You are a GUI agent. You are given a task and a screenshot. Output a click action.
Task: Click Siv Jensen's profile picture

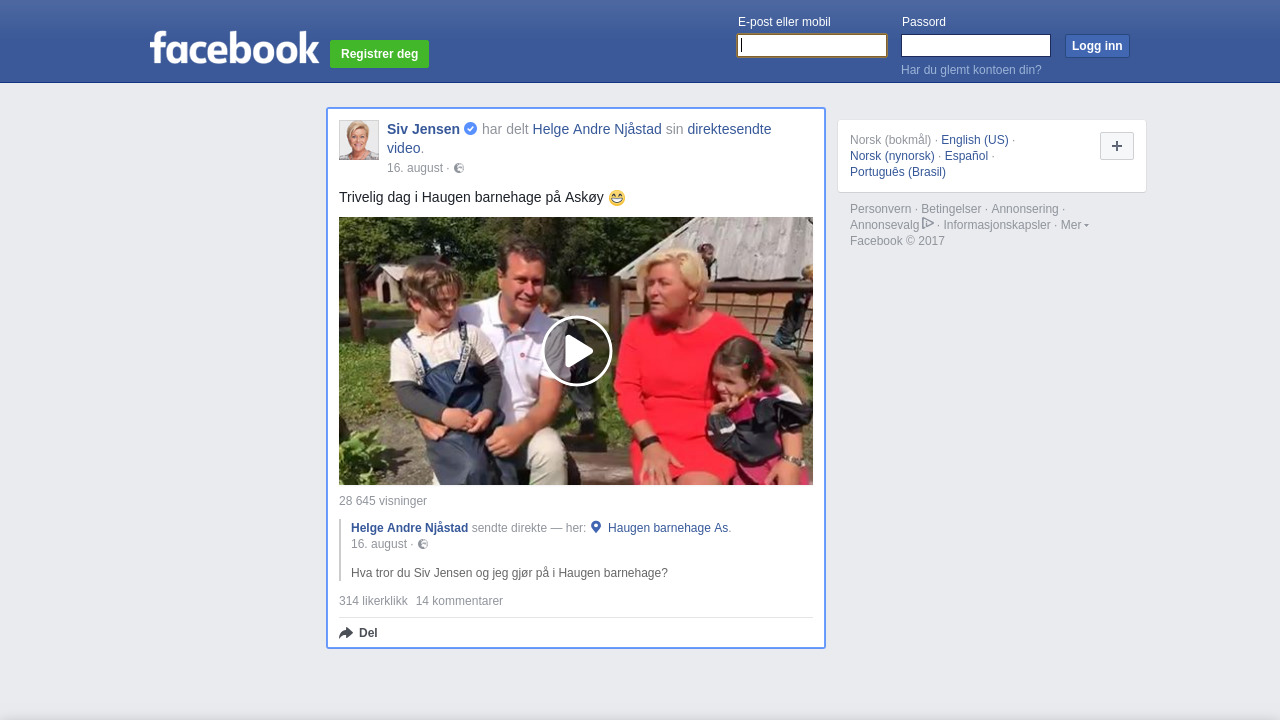(359, 140)
